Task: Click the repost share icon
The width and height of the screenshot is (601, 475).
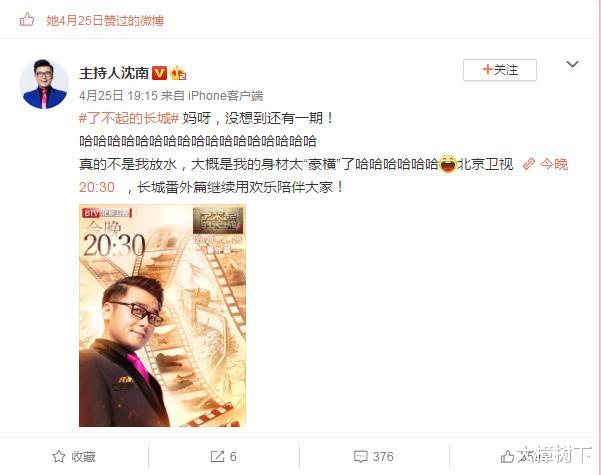Action: pyautogui.click(x=217, y=456)
